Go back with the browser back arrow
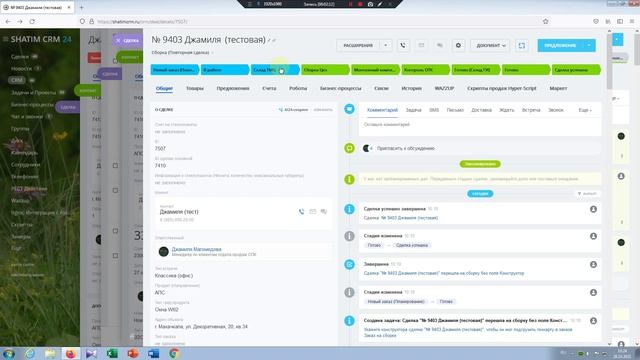This screenshot has width=640, height=360. click(x=9, y=21)
